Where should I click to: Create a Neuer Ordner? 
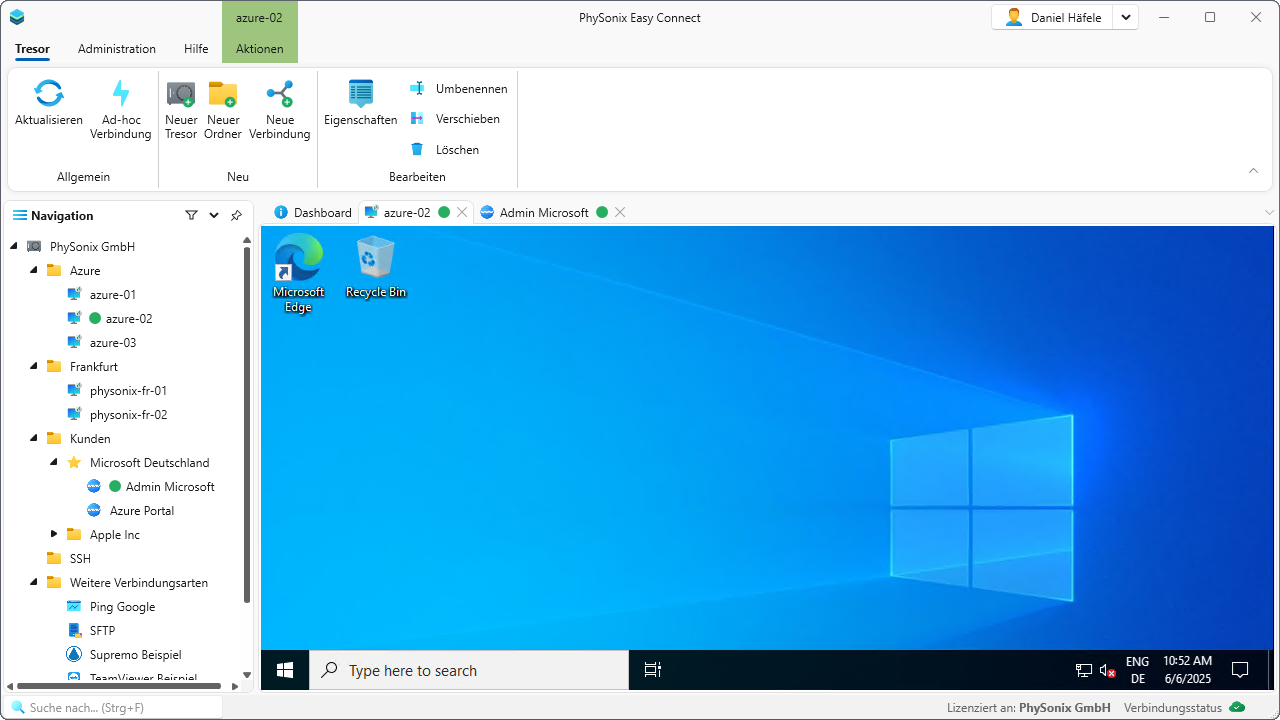click(223, 110)
